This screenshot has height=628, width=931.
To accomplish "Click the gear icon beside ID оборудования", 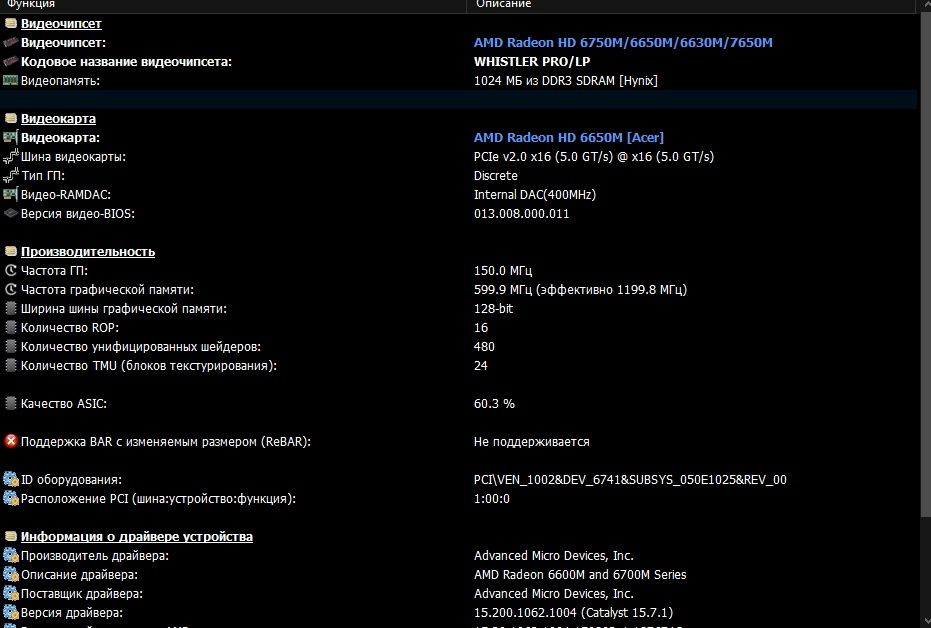I will point(11,479).
